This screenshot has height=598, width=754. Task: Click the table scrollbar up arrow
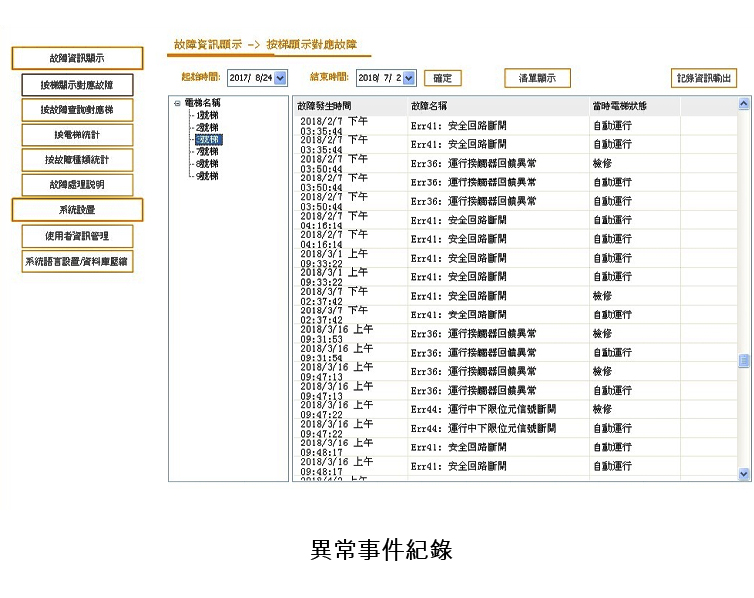pos(743,103)
